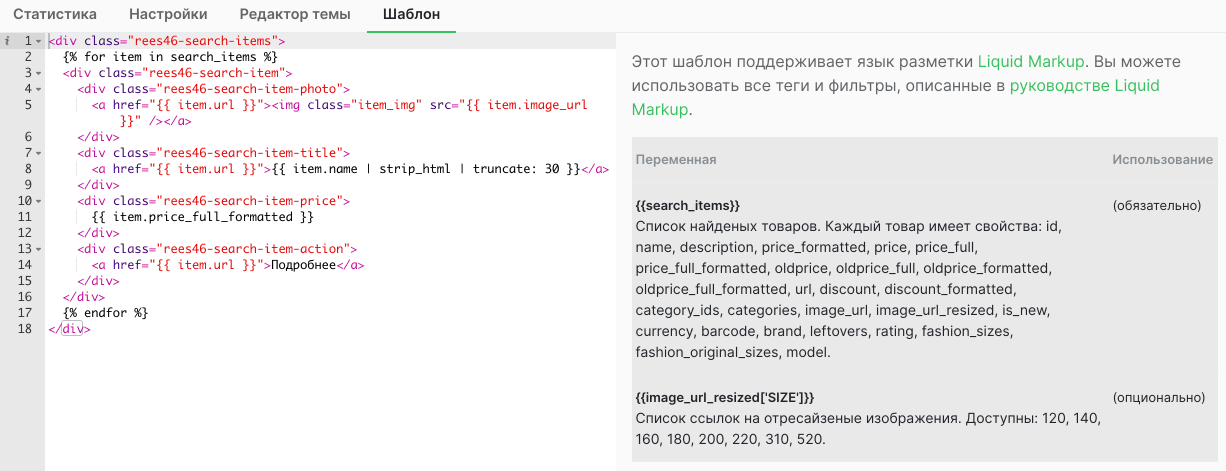Click the (опционально) usage label
1226x471 pixels.
[1158, 397]
